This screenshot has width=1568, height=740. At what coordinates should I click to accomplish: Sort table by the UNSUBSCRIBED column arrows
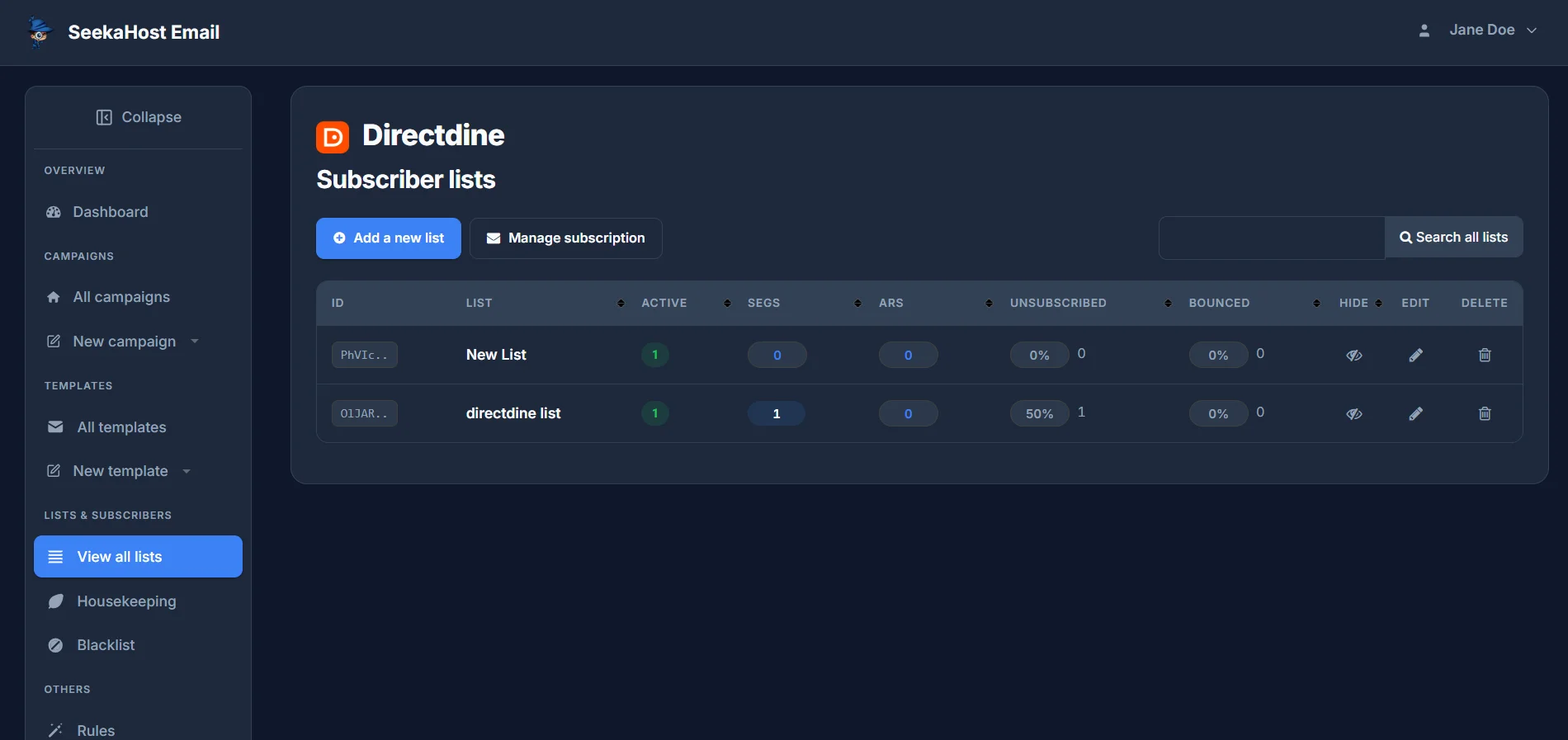[1168, 304]
